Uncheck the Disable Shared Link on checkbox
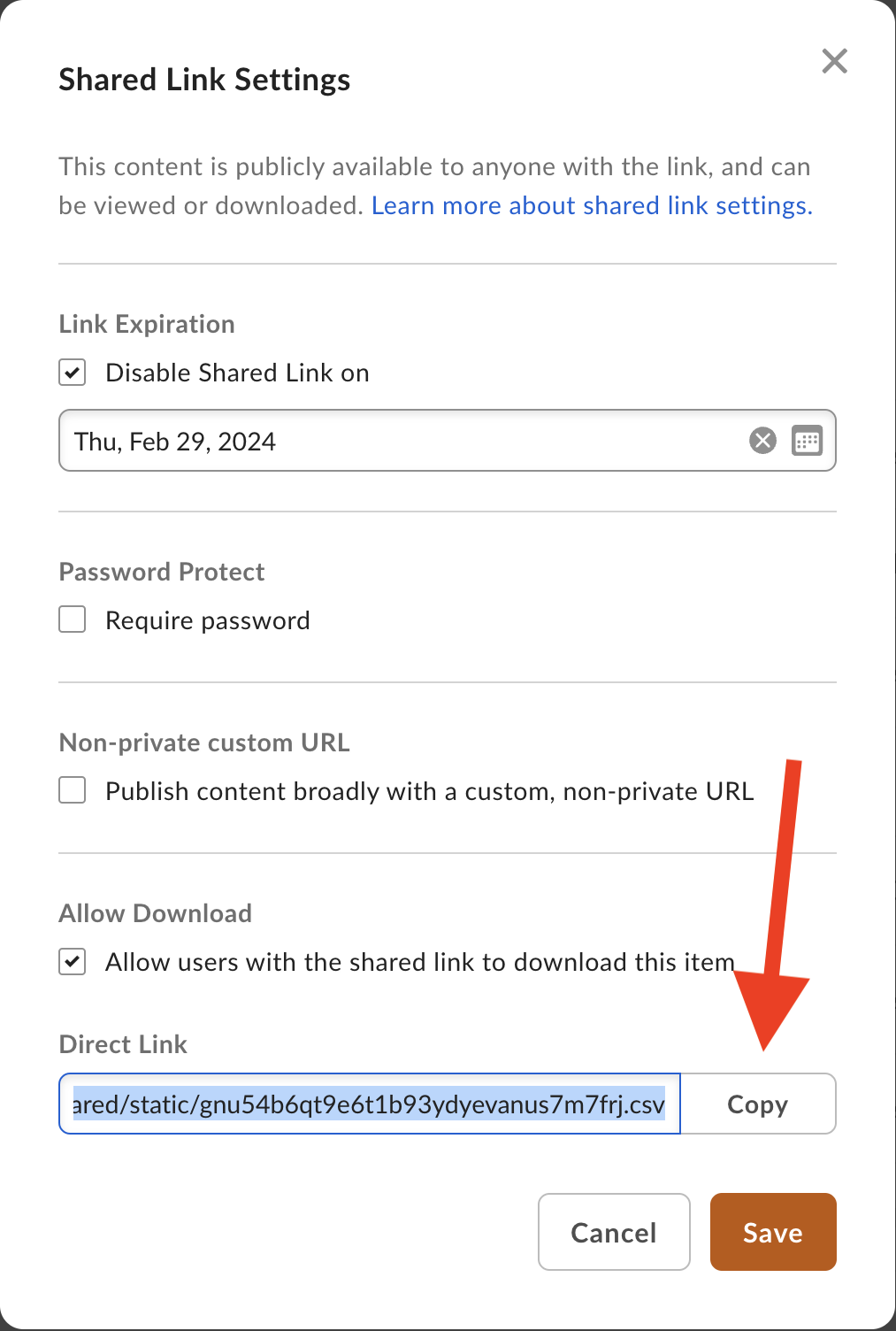 (x=73, y=373)
